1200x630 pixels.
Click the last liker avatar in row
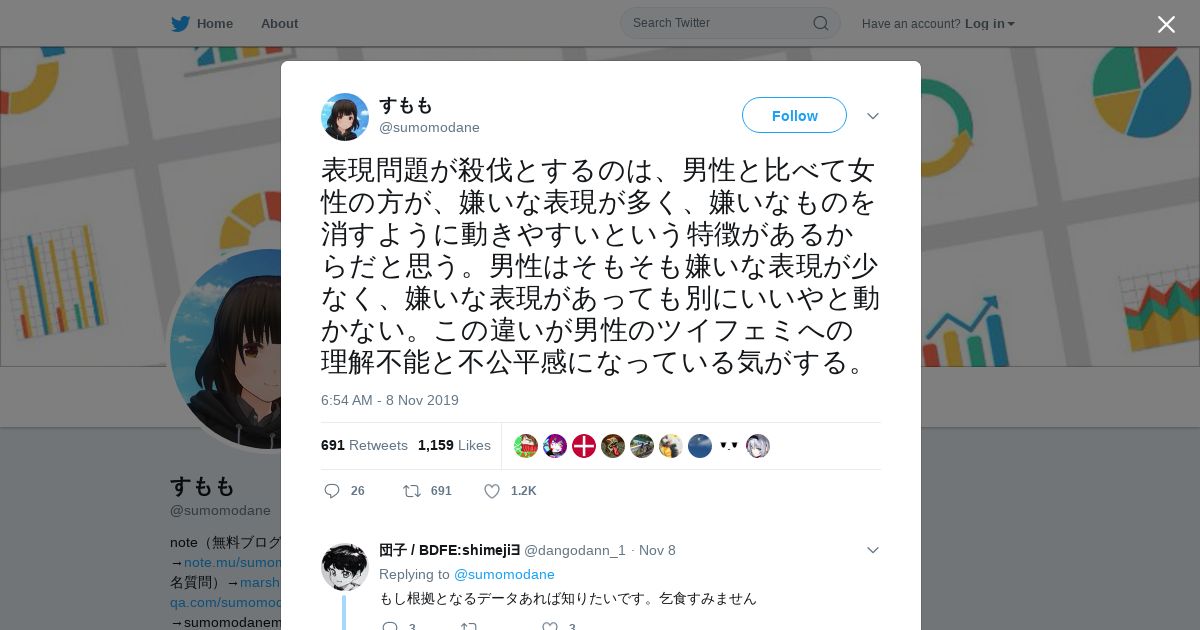pyautogui.click(x=758, y=446)
